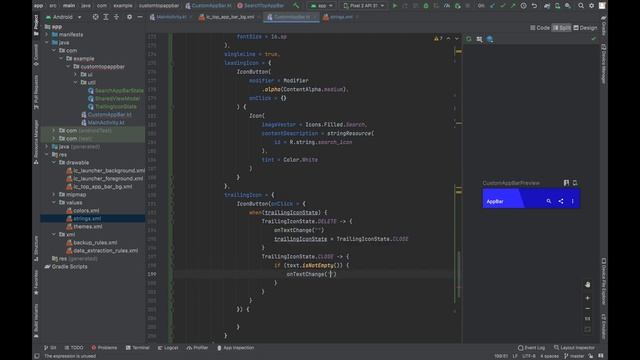This screenshot has width=640, height=360.
Task: Place cursor inside onTextChange quotes, current line
Action: tap(331, 274)
